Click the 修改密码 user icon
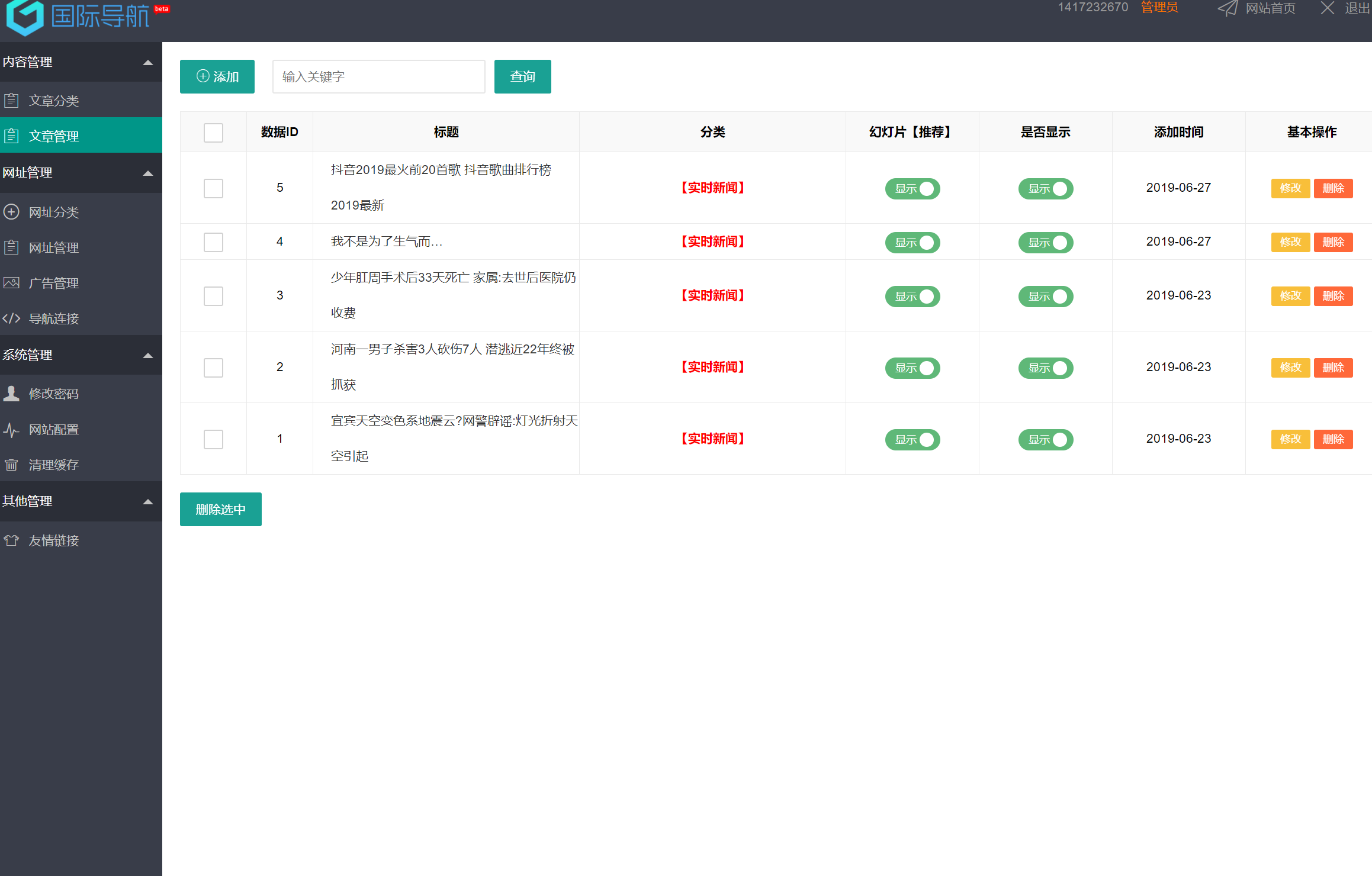 (x=11, y=394)
